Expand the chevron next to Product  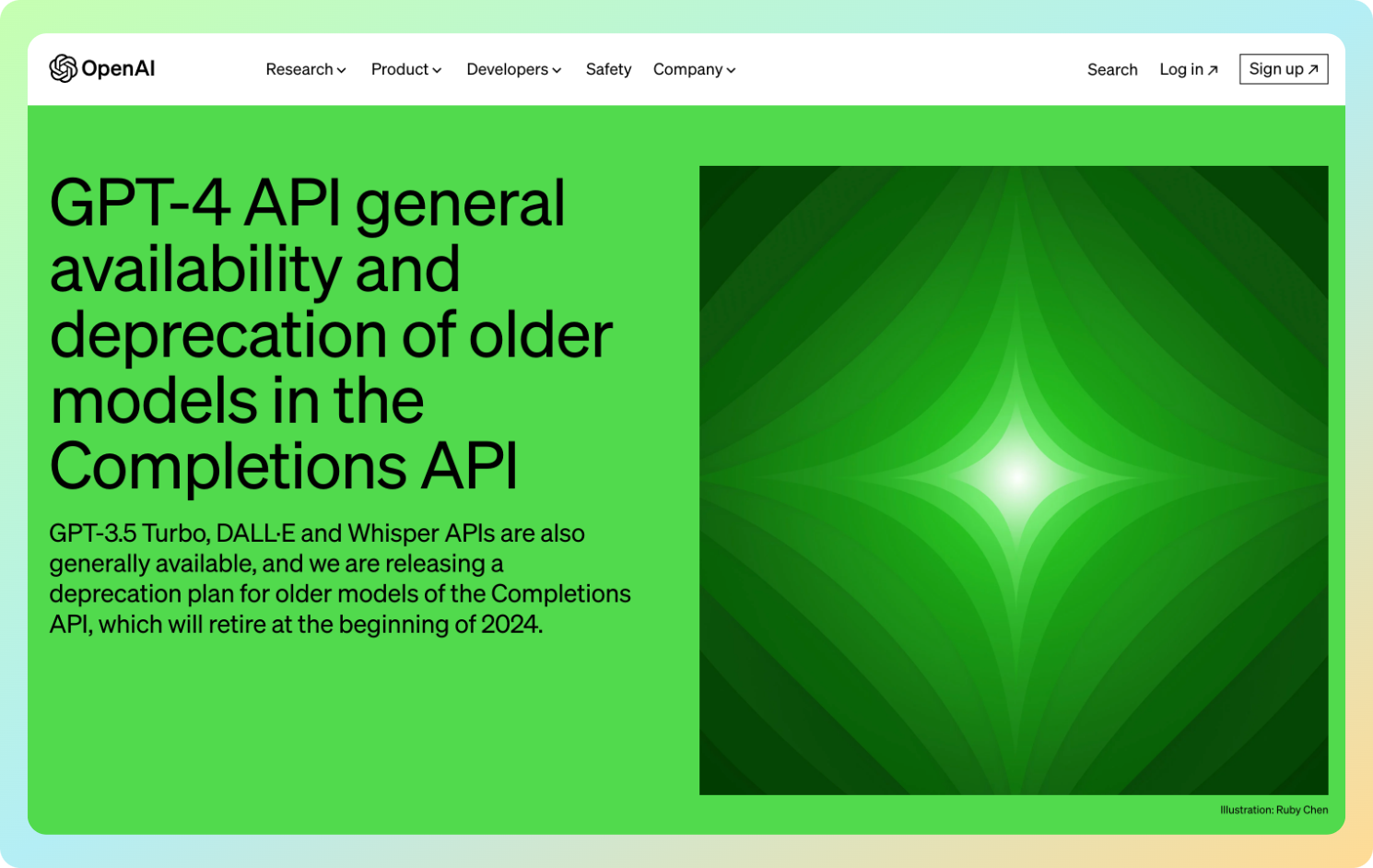click(x=437, y=70)
